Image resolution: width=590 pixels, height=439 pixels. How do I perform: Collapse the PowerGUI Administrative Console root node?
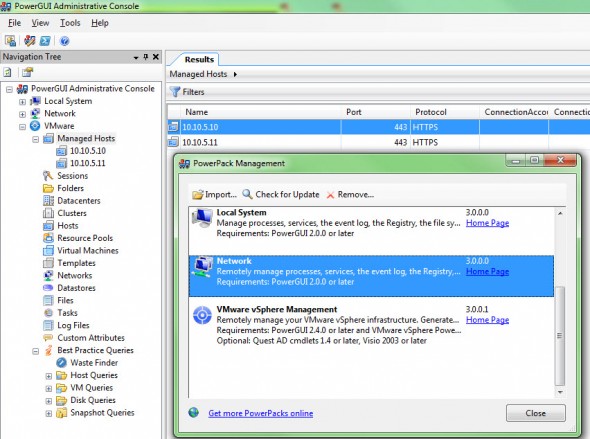(9, 90)
